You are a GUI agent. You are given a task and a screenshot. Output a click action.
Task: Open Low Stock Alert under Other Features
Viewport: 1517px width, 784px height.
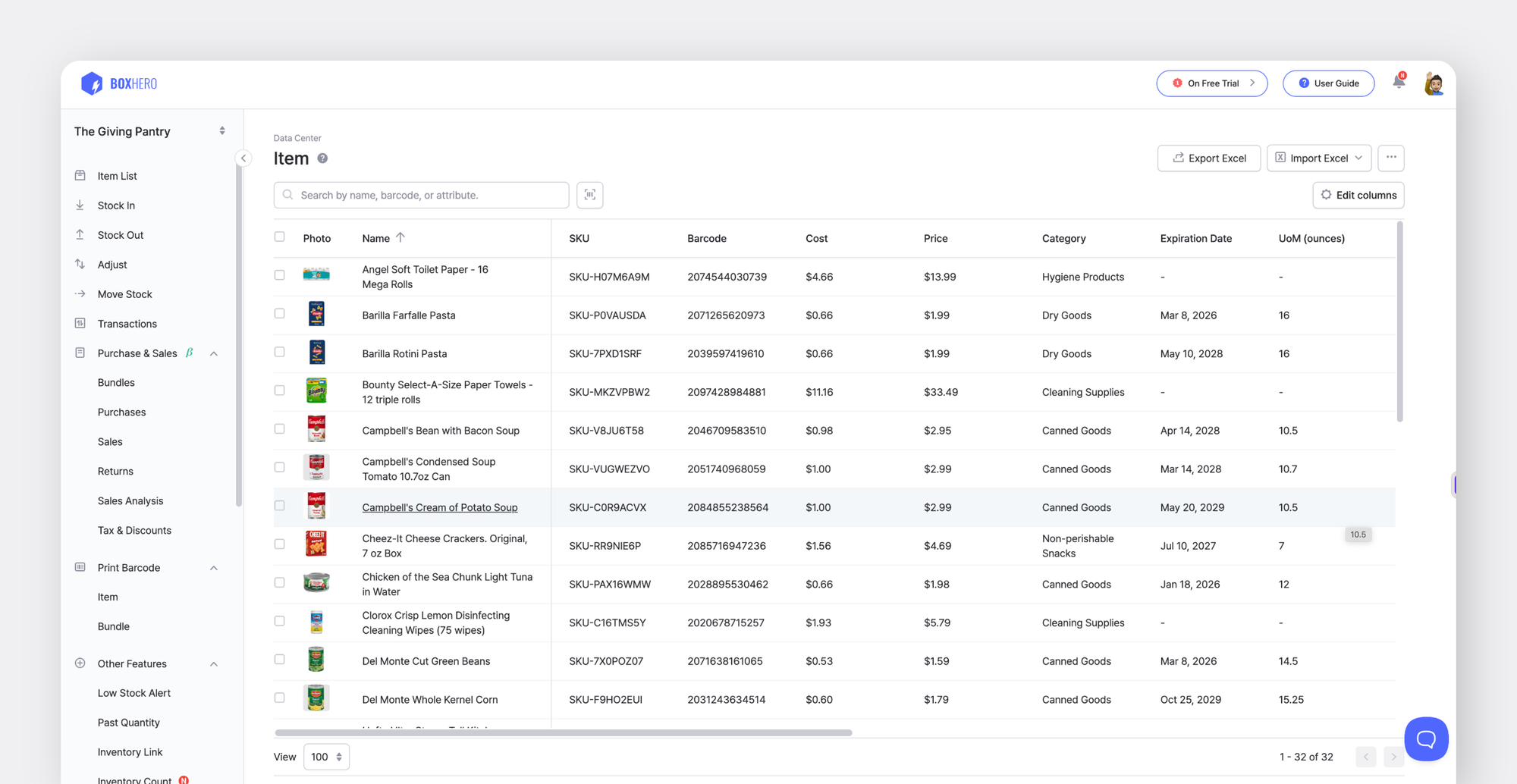click(x=134, y=692)
